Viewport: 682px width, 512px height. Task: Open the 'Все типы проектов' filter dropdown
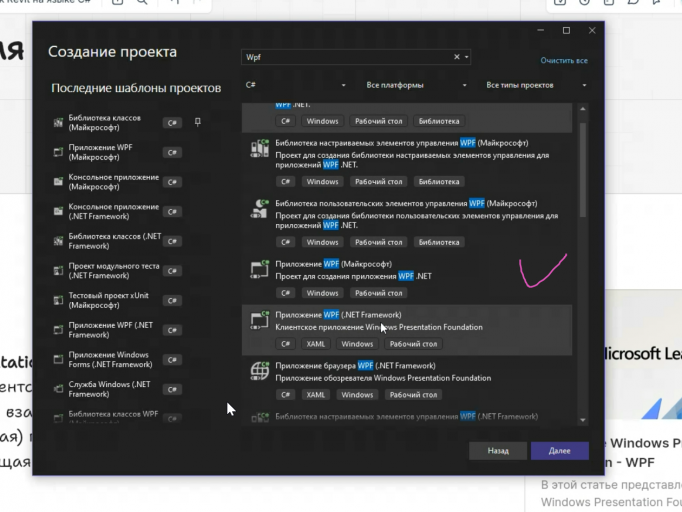click(536, 85)
